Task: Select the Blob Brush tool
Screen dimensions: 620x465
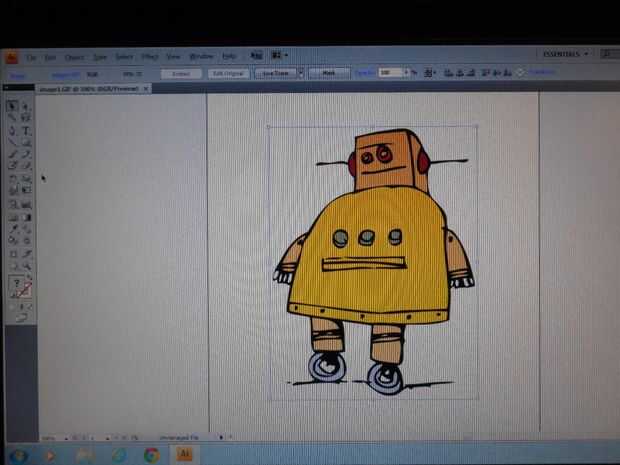Action: pos(12,166)
